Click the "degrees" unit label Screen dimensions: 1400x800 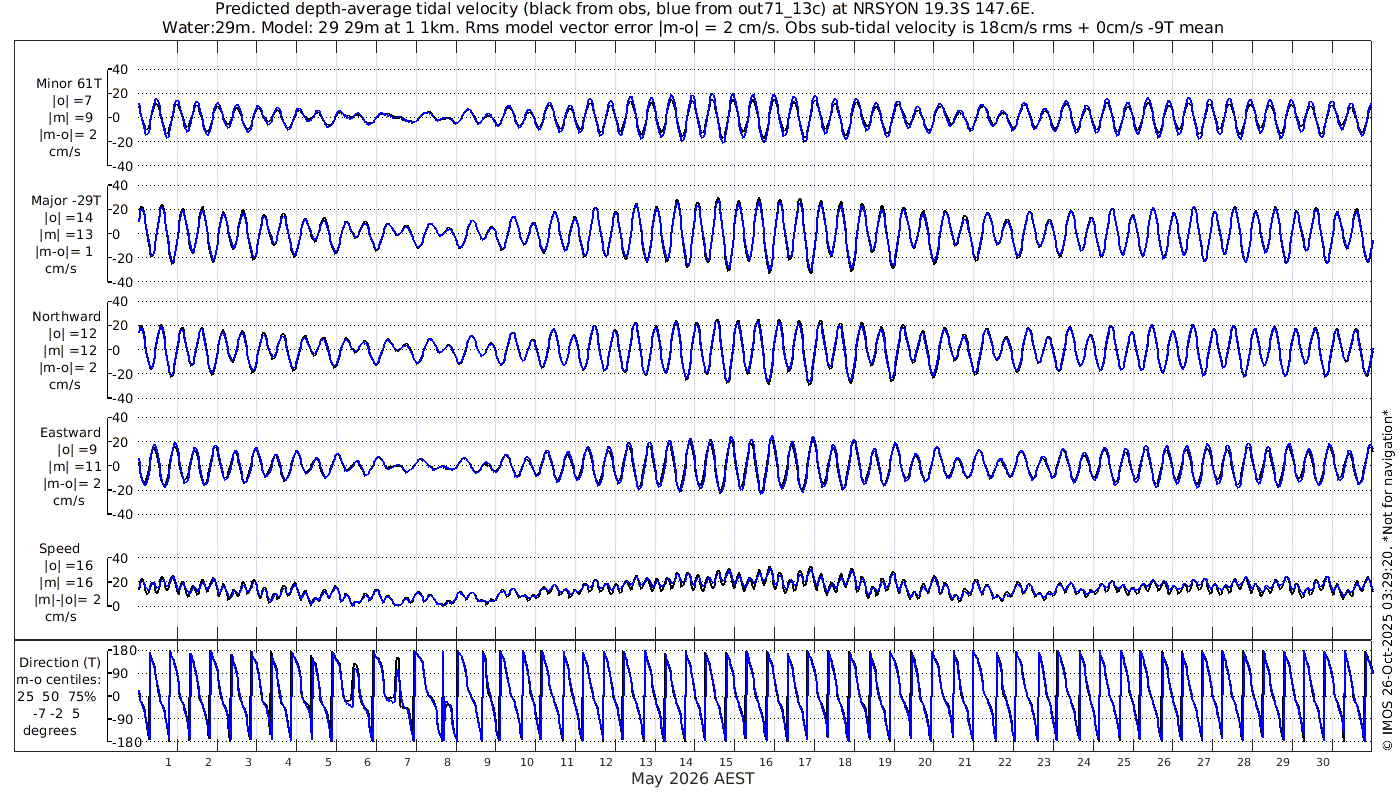click(50, 731)
